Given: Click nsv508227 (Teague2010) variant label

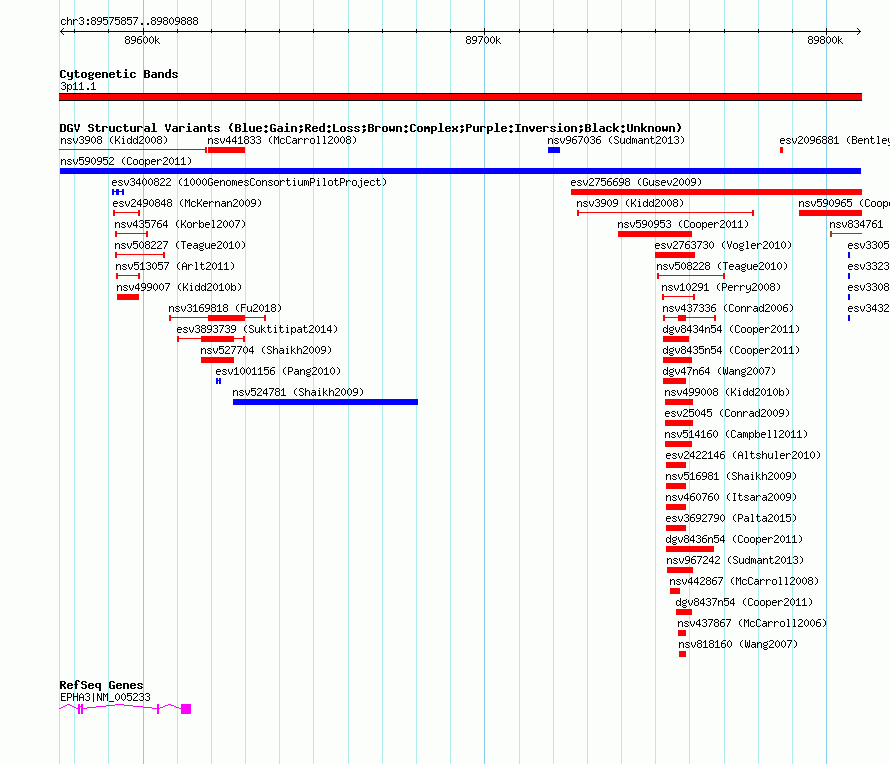Looking at the screenshot, I should 180,245.
